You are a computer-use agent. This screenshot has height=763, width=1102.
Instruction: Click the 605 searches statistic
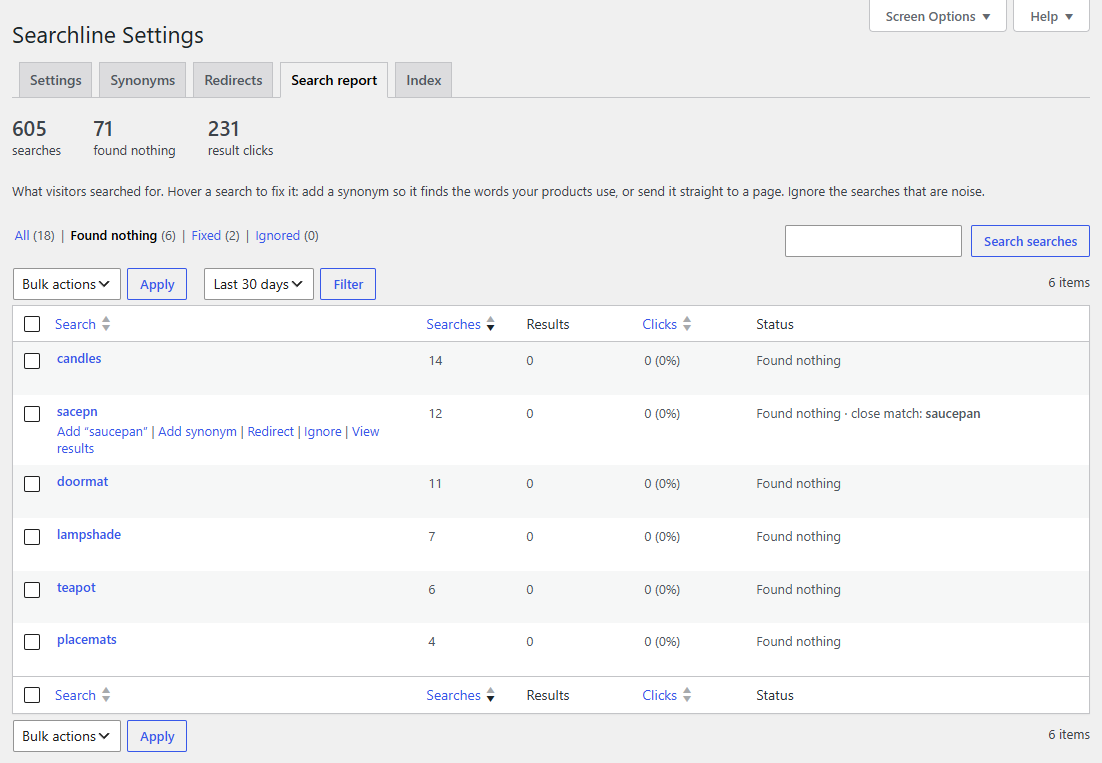tap(37, 138)
